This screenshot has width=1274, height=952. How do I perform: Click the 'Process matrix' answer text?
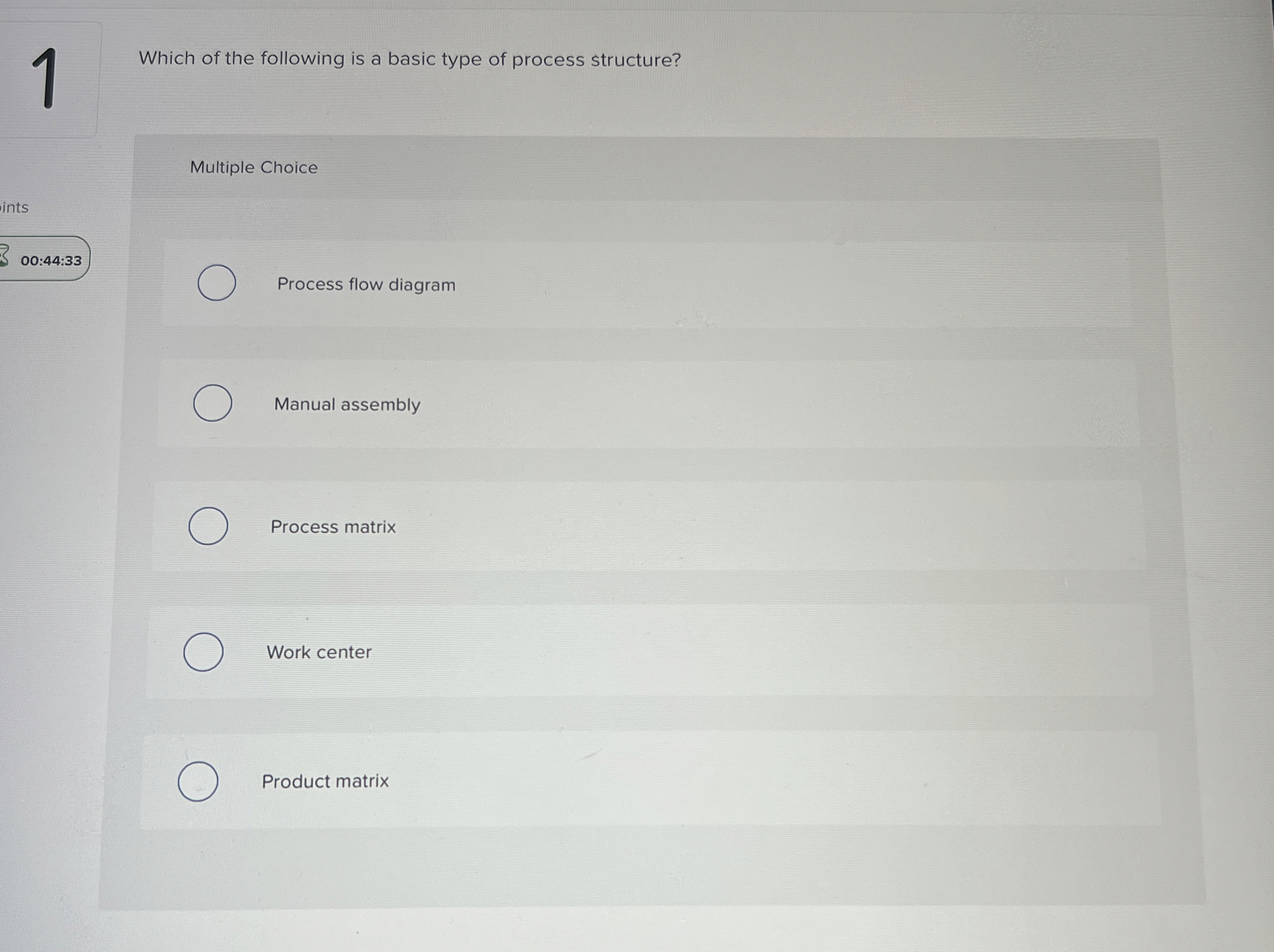(x=333, y=527)
